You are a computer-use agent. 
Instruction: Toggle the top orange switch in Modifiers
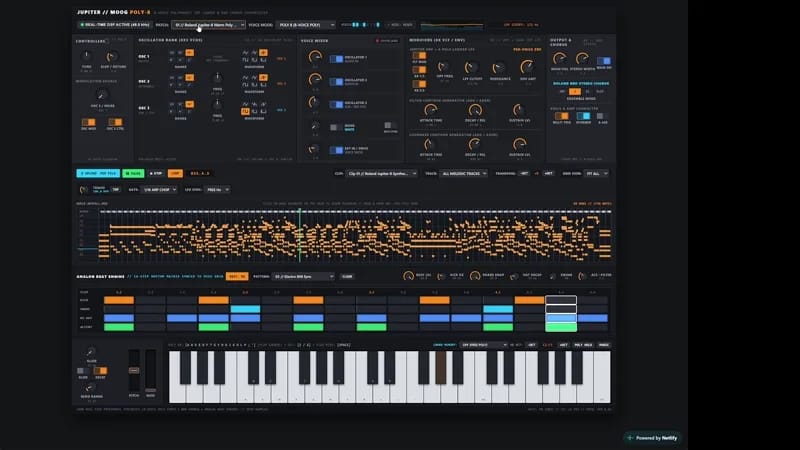(419, 55)
